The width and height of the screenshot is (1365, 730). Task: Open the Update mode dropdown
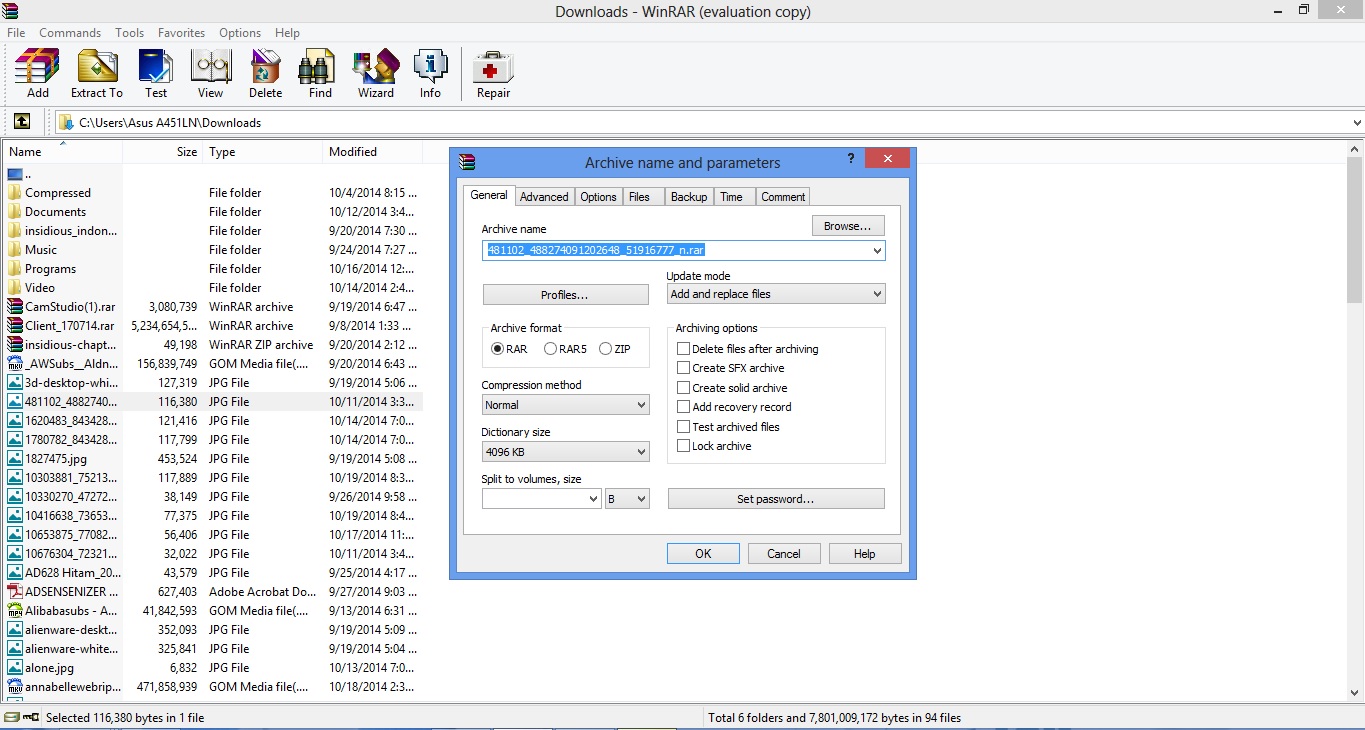click(x=776, y=294)
